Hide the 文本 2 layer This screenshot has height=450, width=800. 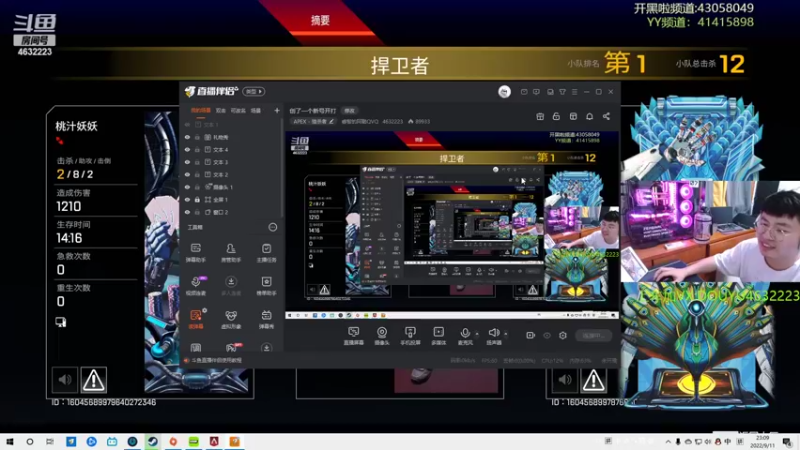point(187,174)
